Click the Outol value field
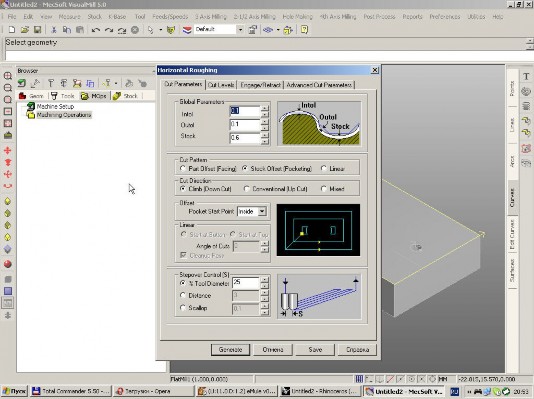Viewport: 534px width, 399px height. 245,124
